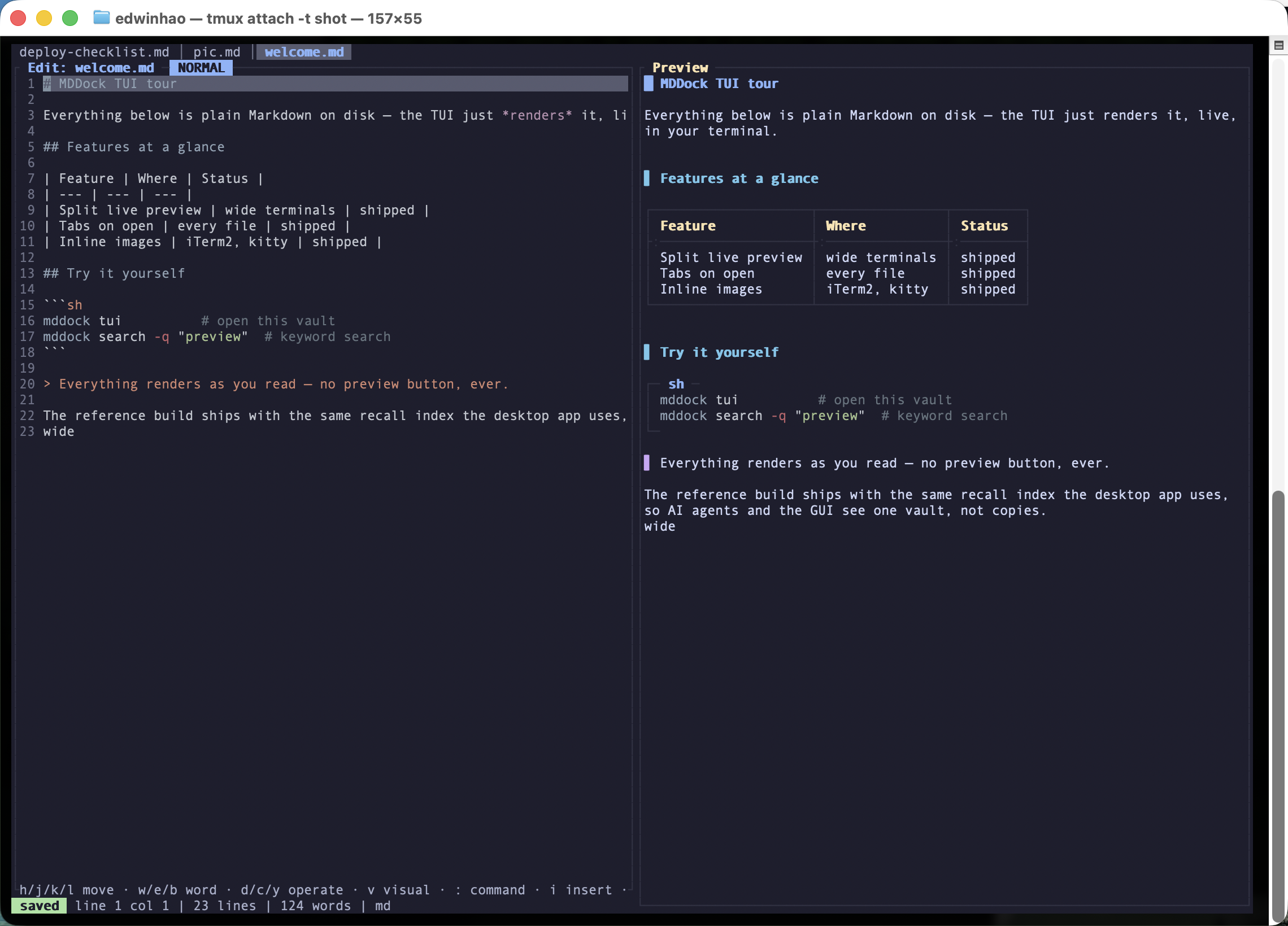Click the 'Status' table header in Preview
1288x926 pixels.
[x=984, y=226]
